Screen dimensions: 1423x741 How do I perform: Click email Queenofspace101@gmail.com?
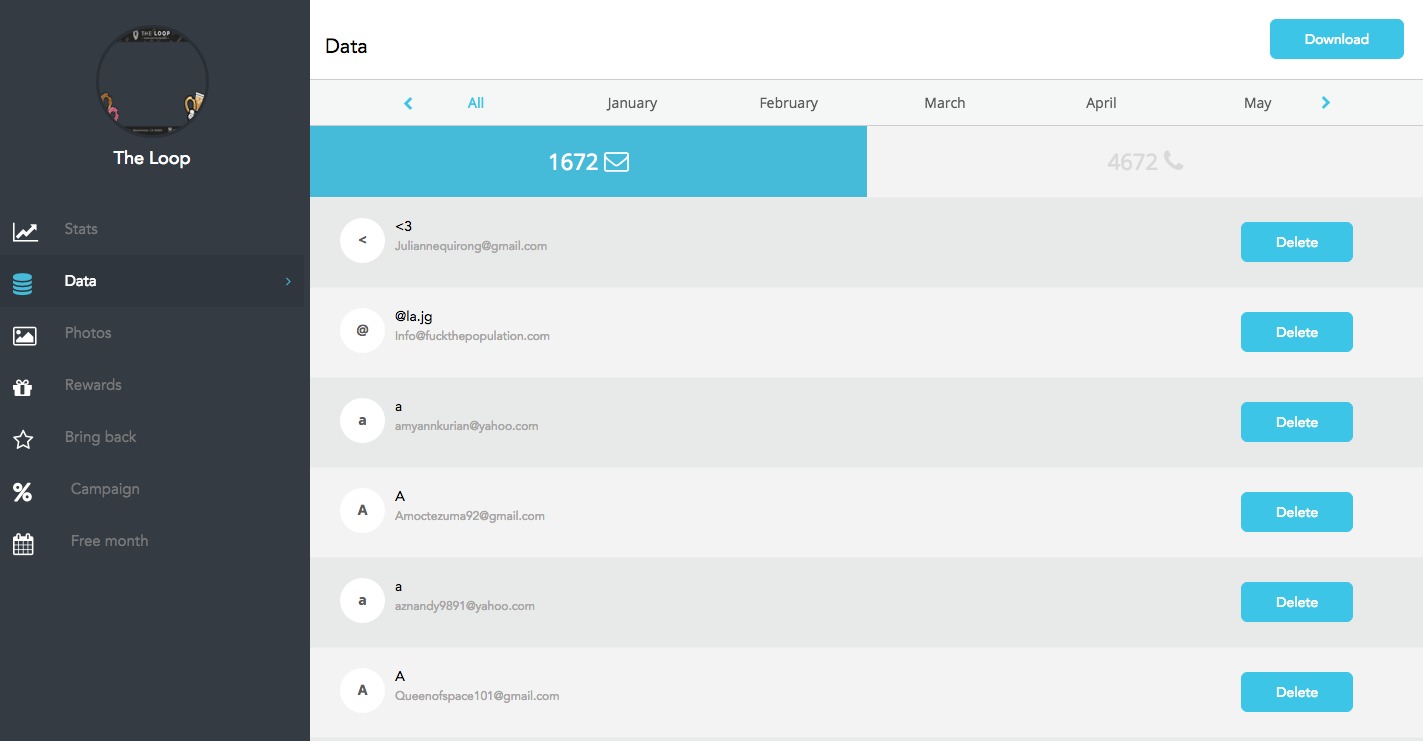coord(477,696)
